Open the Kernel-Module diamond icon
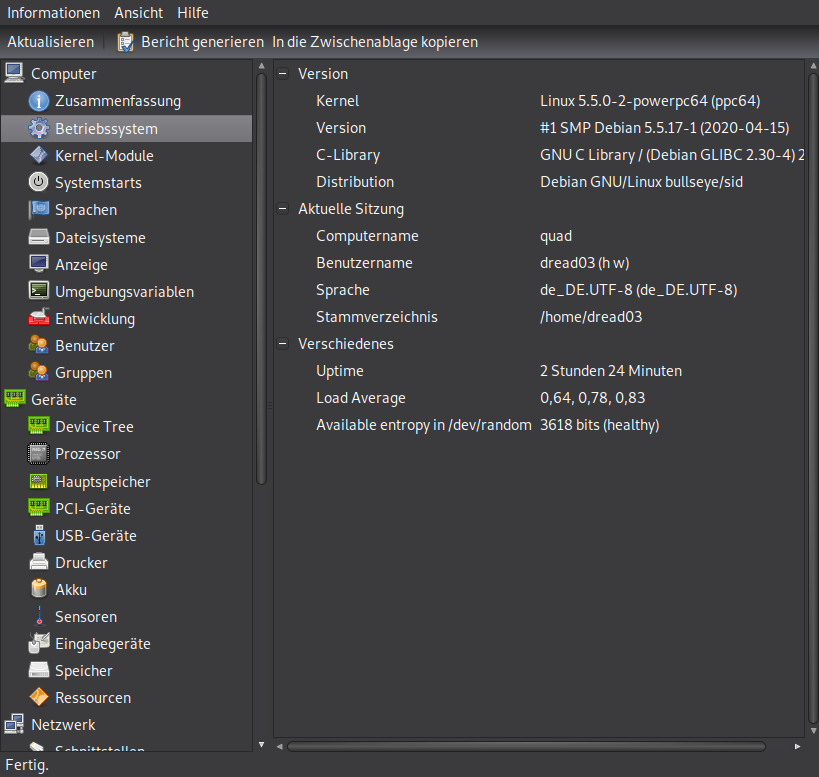Viewport: 819px width, 777px height. click(x=39, y=155)
